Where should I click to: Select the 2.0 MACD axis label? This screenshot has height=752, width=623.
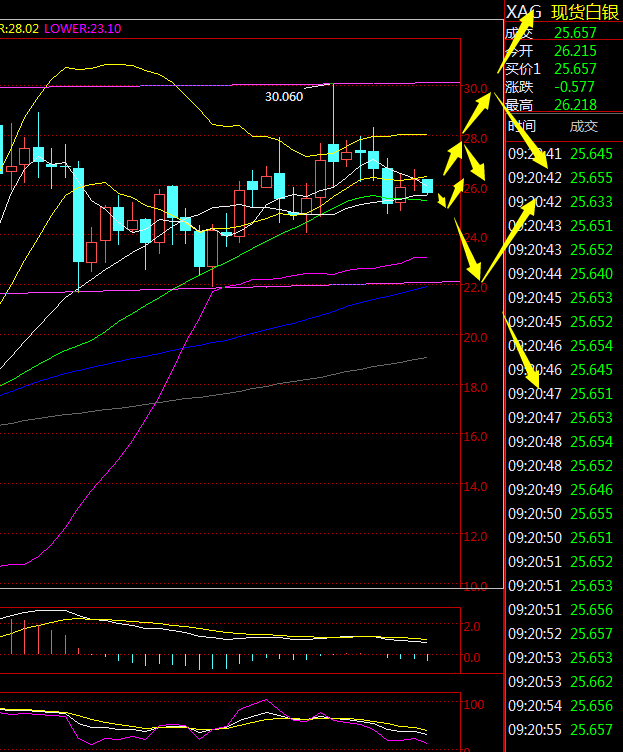tap(471, 627)
